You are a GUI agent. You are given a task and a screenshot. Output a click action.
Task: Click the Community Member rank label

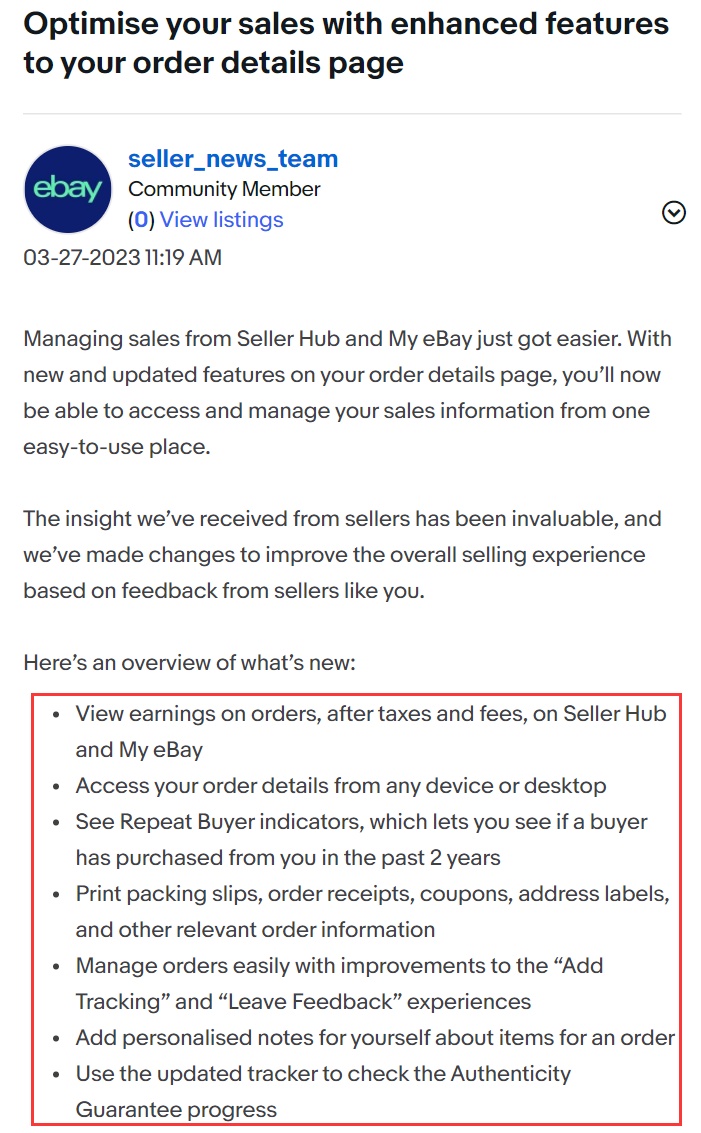[224, 189]
